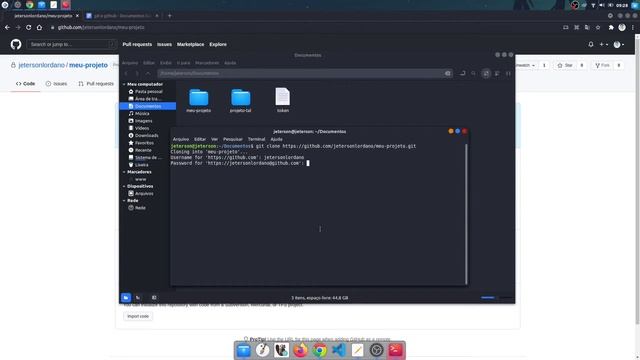Open GitHub notifications bell

tap(591, 44)
